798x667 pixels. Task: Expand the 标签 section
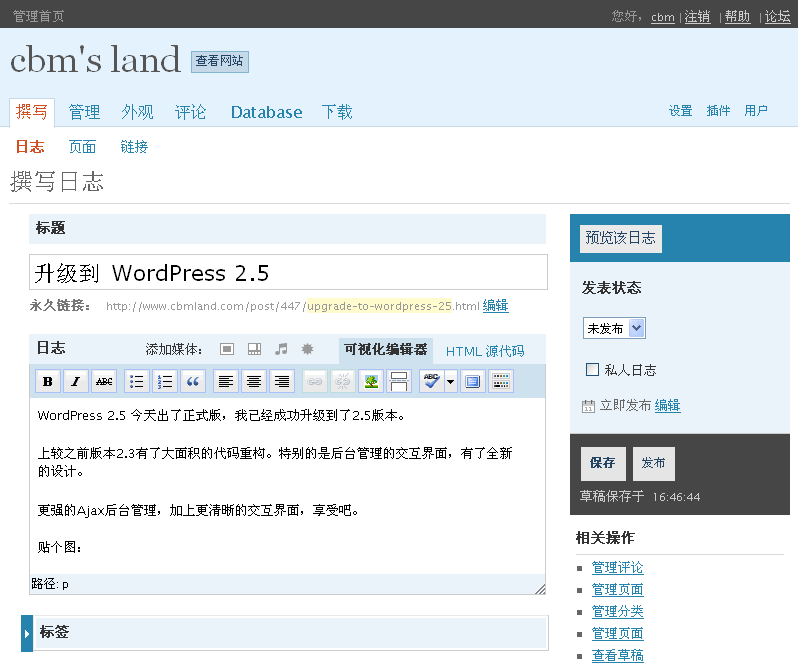[x=27, y=633]
